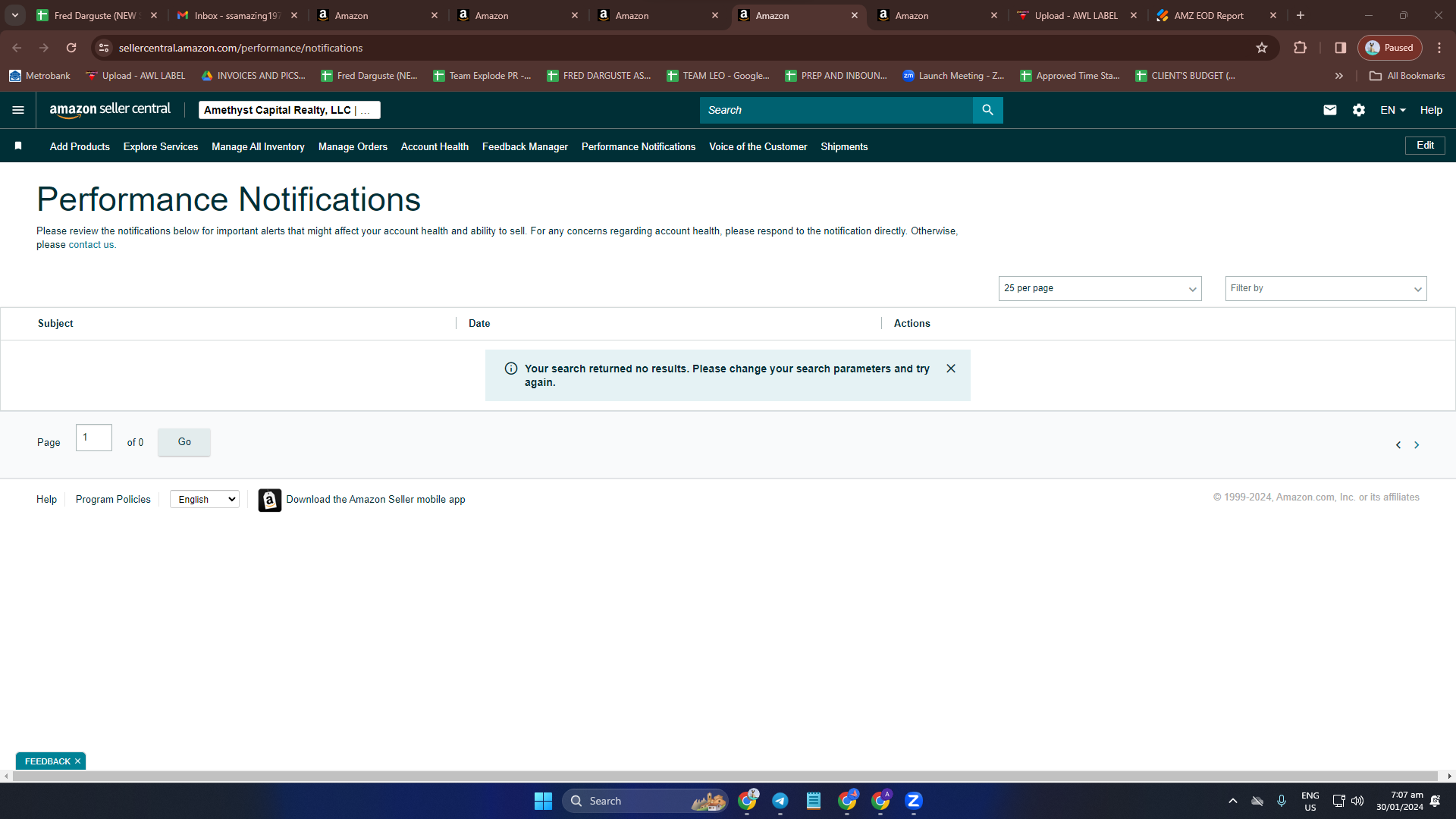Click the browser address bar URL

(240, 48)
